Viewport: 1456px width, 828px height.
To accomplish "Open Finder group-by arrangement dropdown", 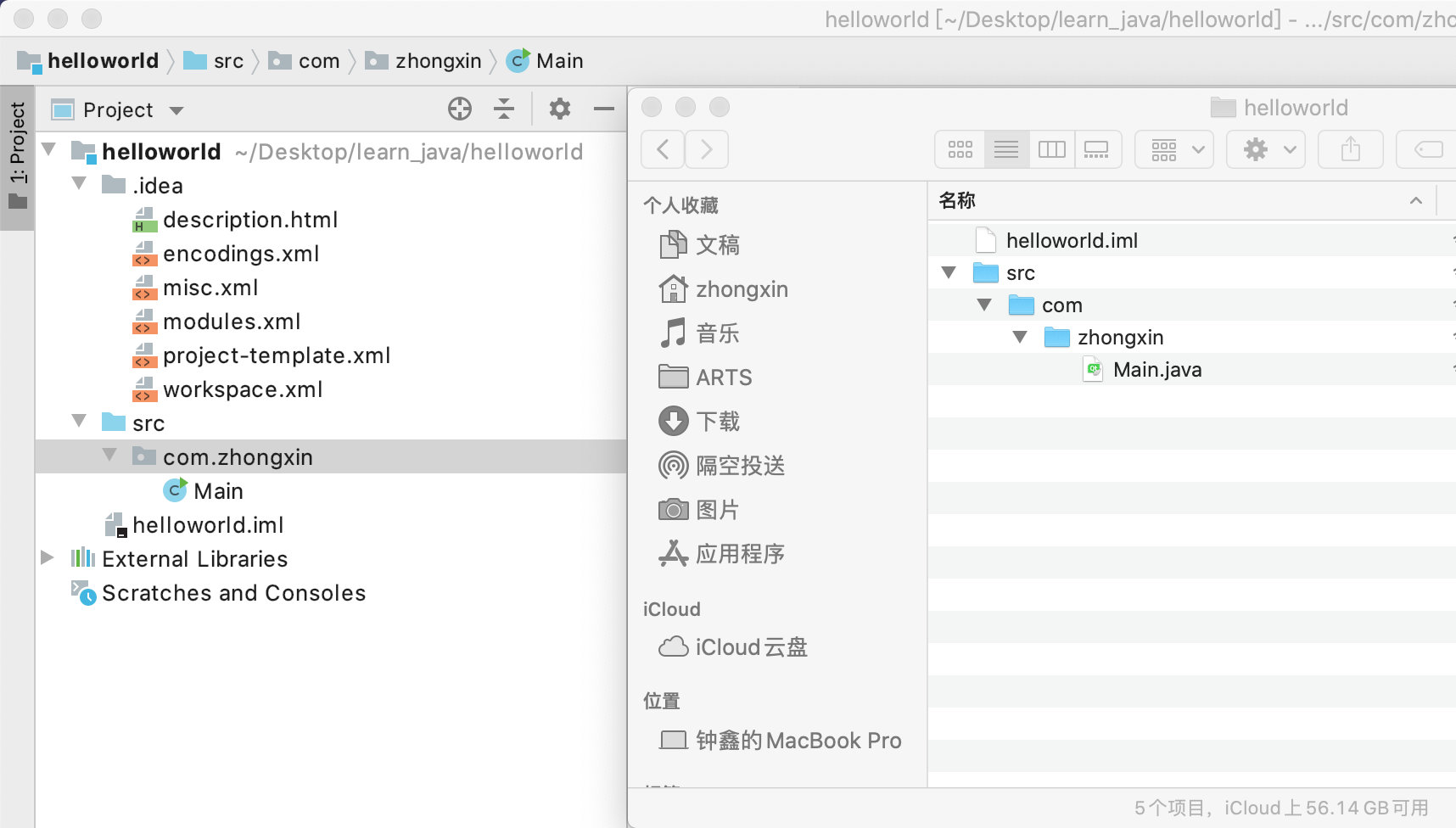I will tap(1174, 150).
